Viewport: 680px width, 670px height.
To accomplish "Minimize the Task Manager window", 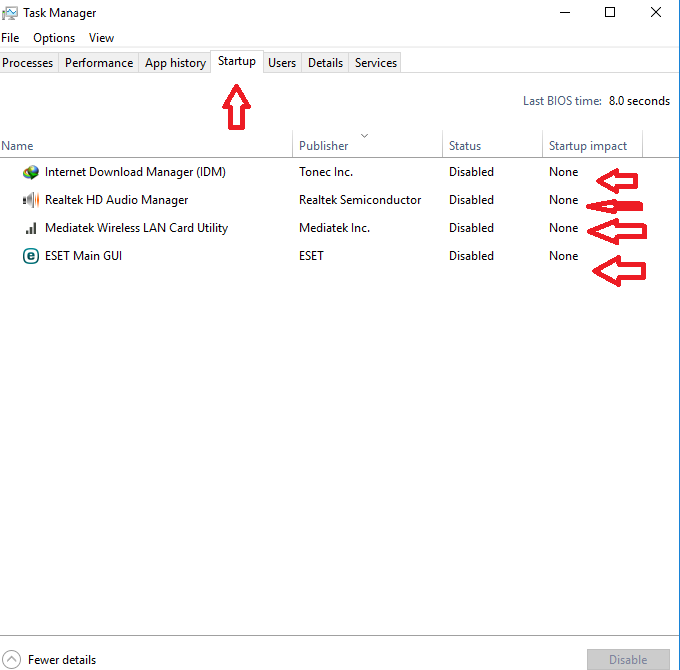I will click(565, 13).
